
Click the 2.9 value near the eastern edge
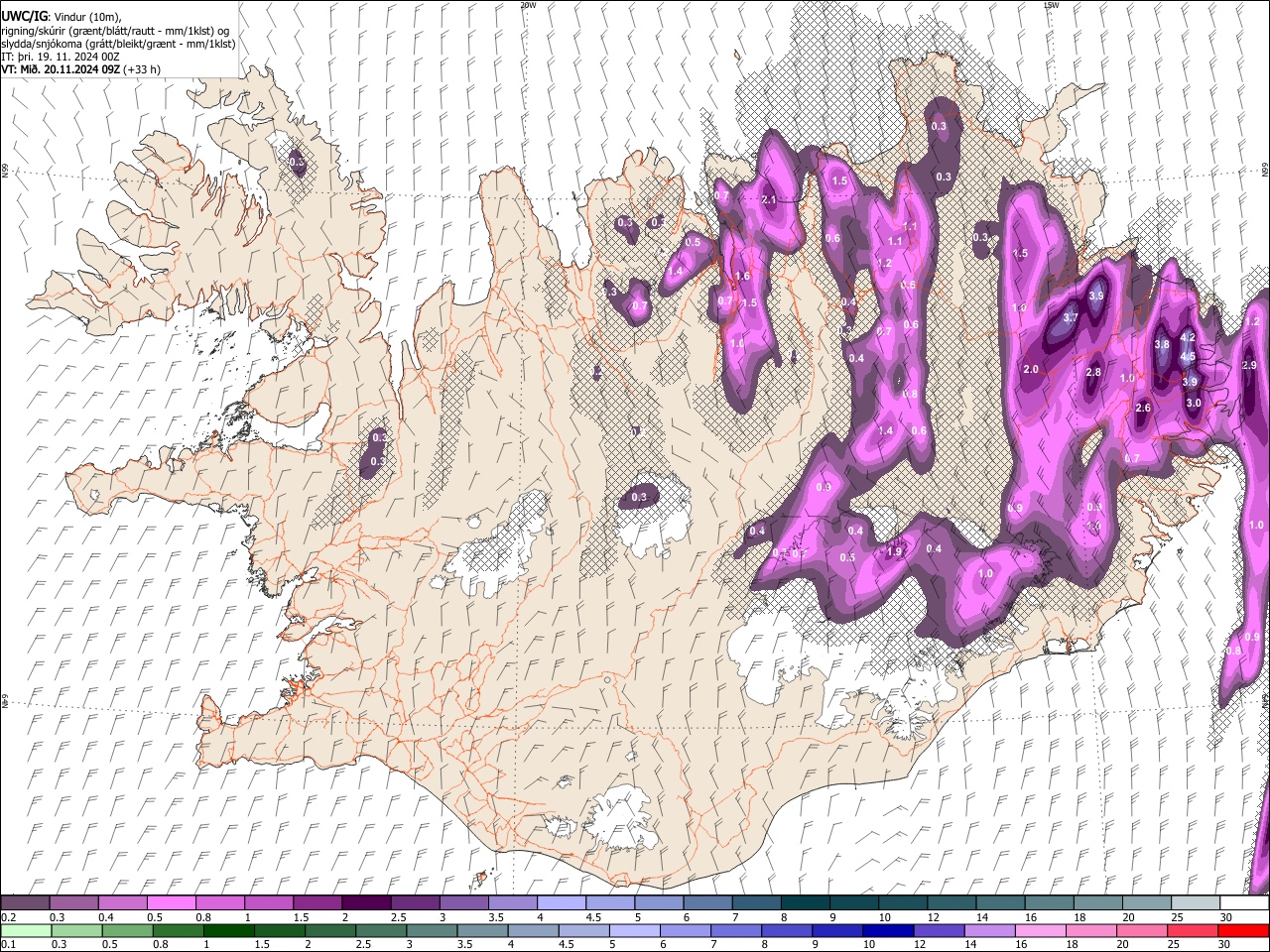(x=1250, y=365)
